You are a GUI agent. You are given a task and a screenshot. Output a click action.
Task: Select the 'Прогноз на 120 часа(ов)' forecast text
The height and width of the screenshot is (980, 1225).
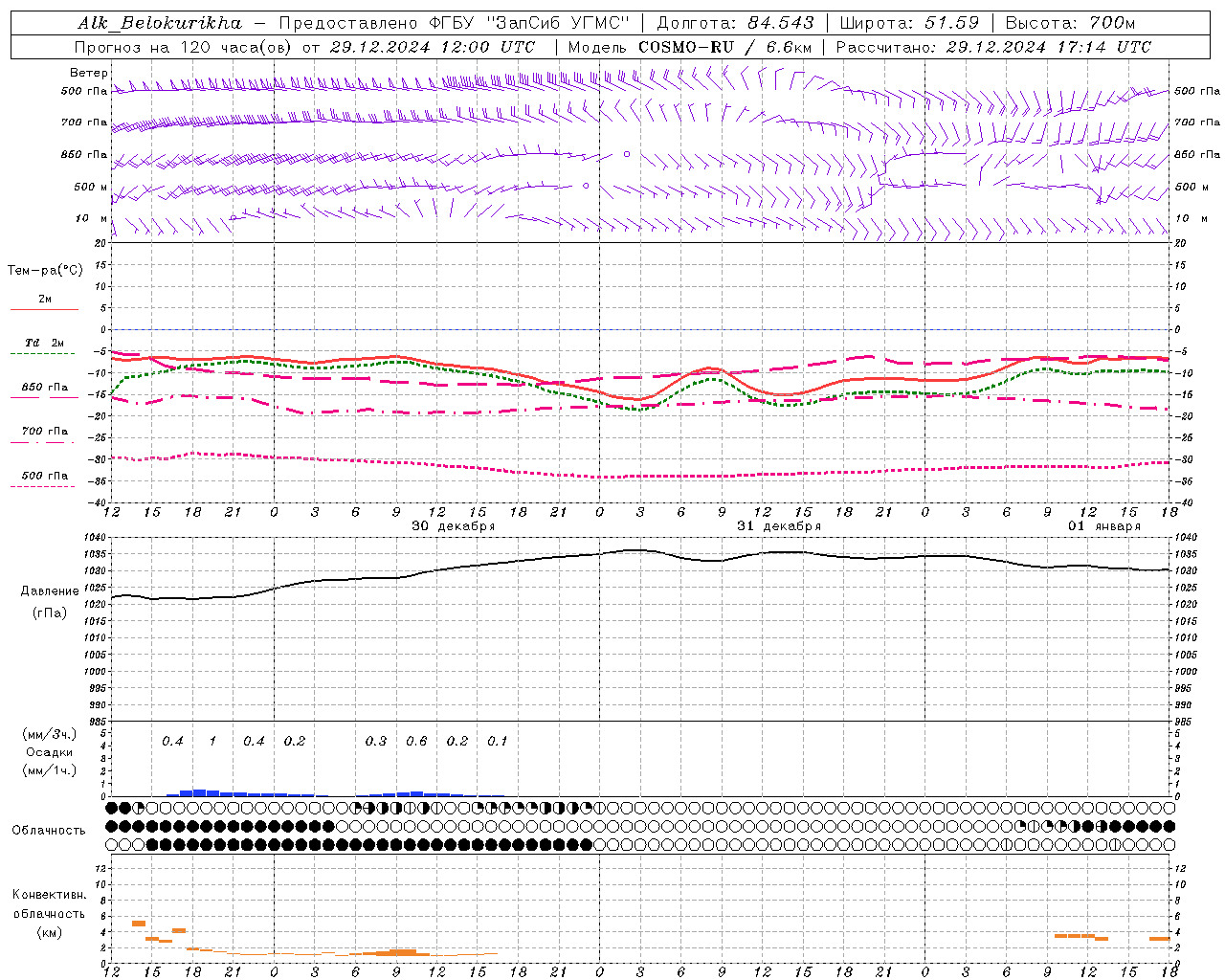coord(185,47)
